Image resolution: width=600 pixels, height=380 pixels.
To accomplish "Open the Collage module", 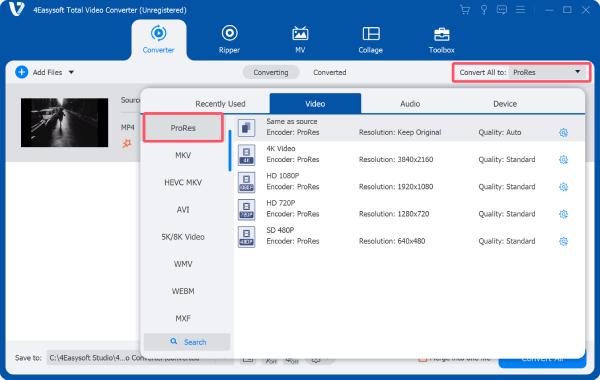I will [x=370, y=39].
